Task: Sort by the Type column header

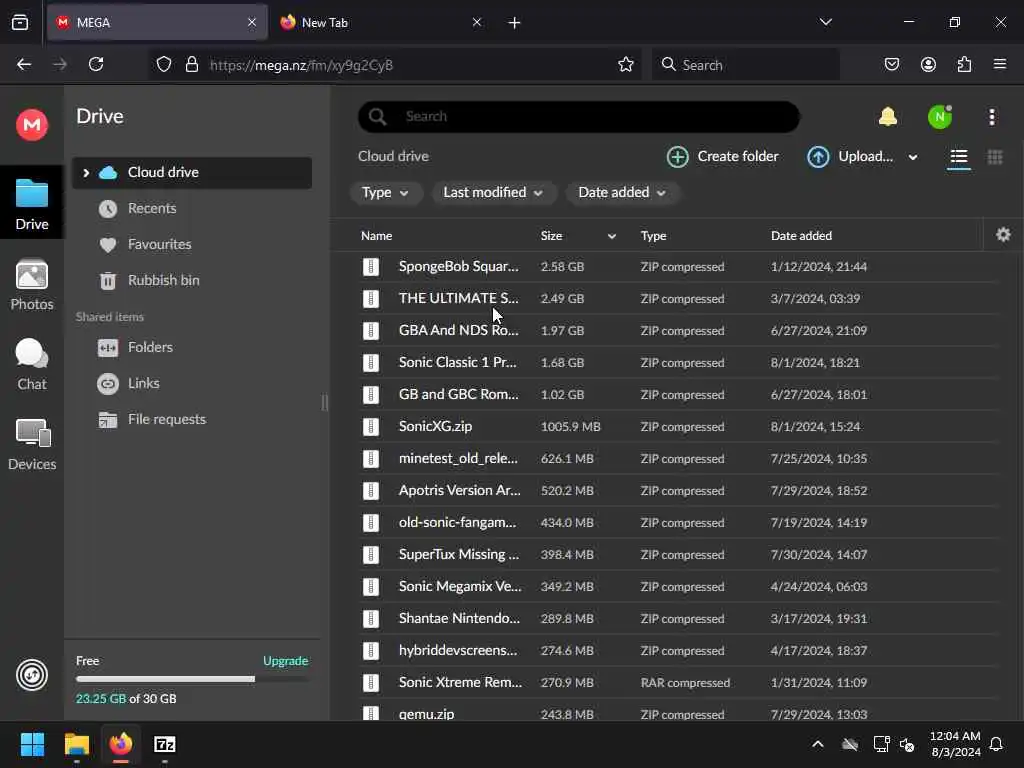Action: pyautogui.click(x=653, y=236)
